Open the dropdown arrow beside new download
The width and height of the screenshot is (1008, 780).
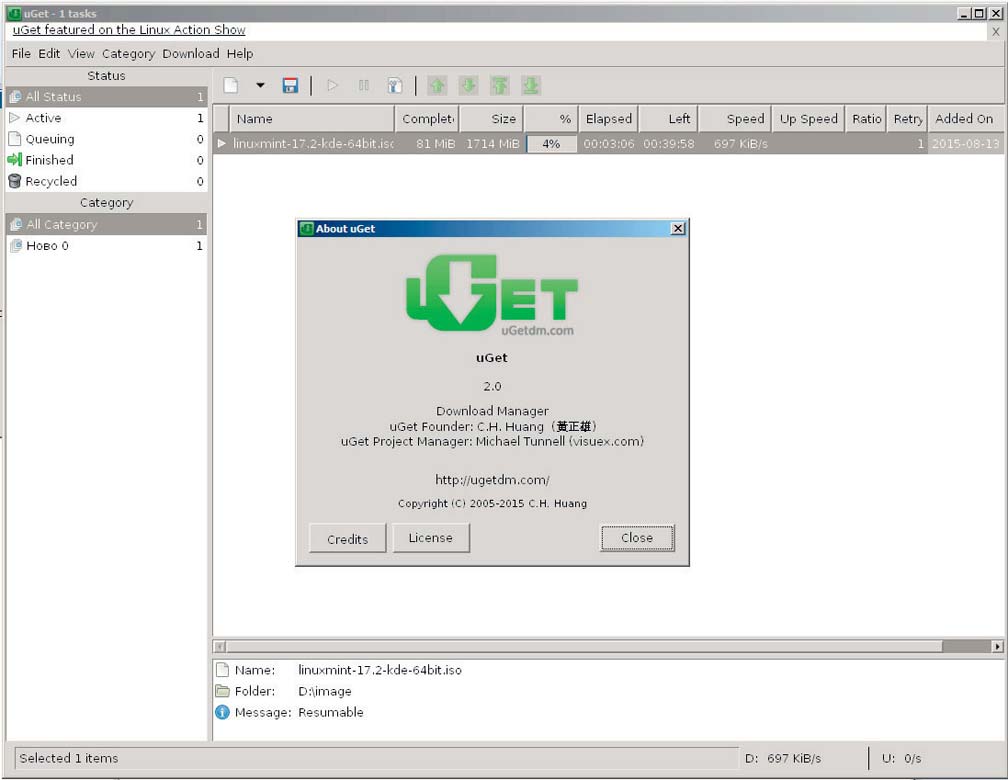click(x=260, y=86)
